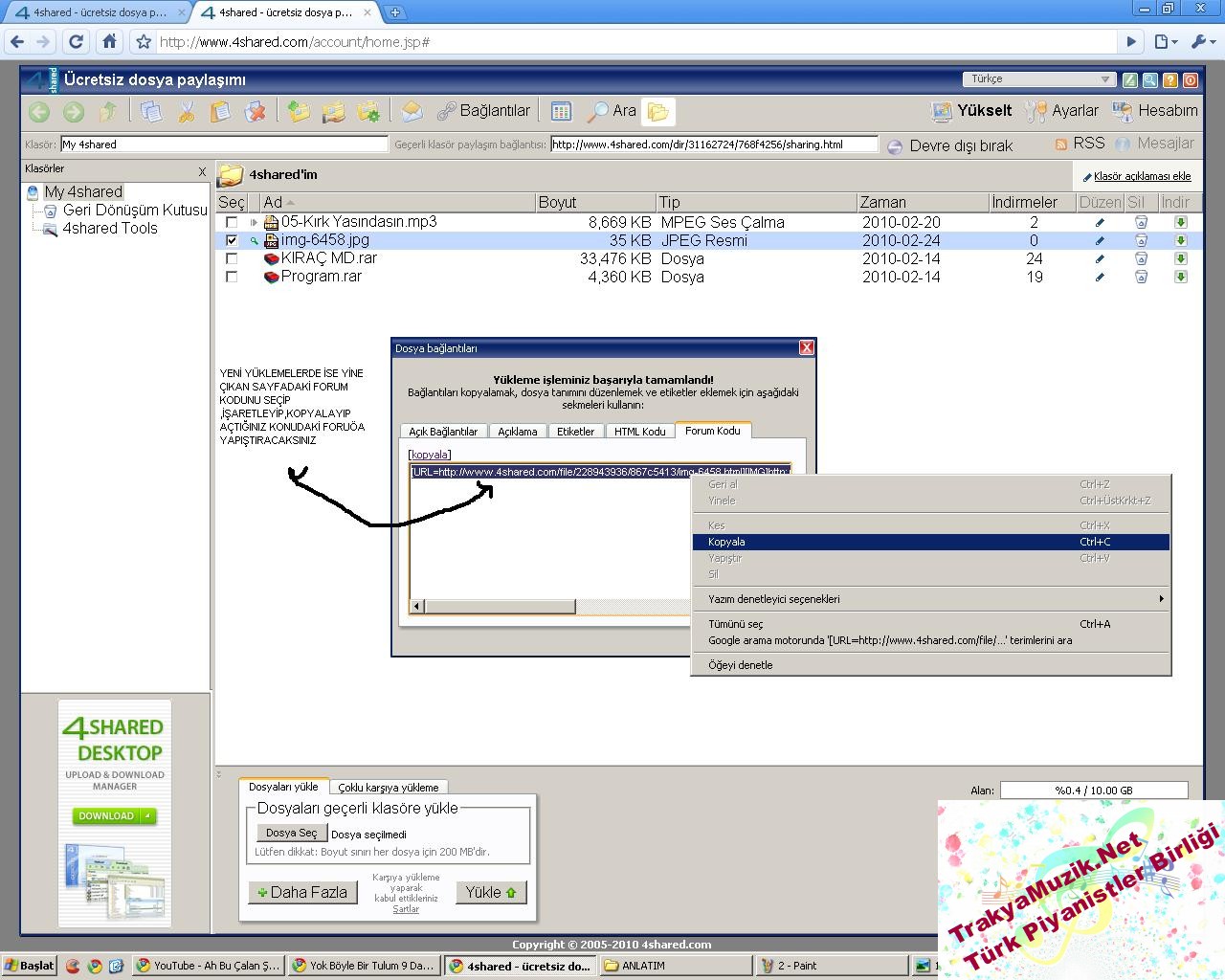Delete the 05-Kırk Yasındasın.mp3 file via trash icon
Viewport: 1225px width, 980px height.
click(1140, 222)
